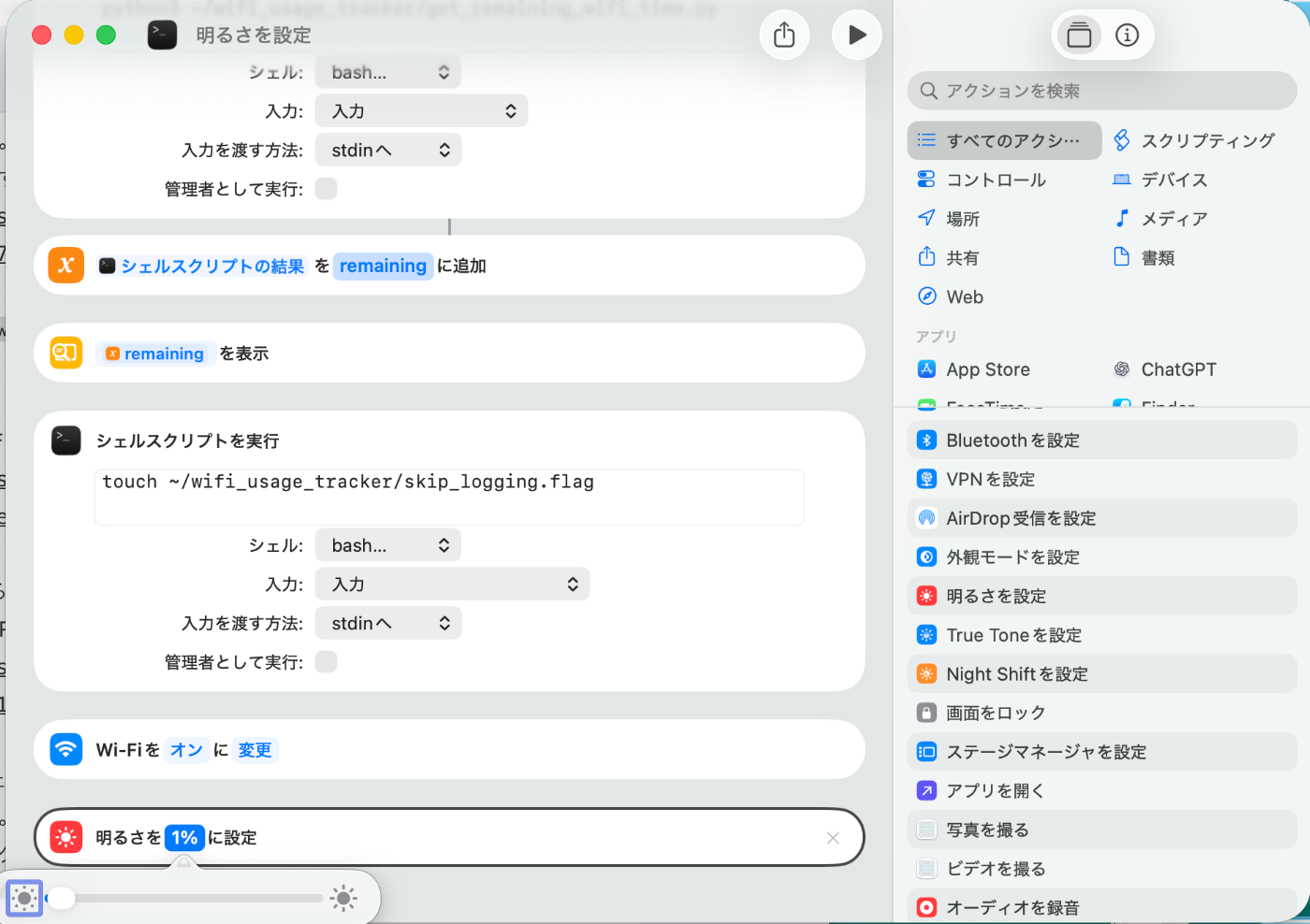Select the デバイス category
1310x924 pixels.
click(1161, 180)
